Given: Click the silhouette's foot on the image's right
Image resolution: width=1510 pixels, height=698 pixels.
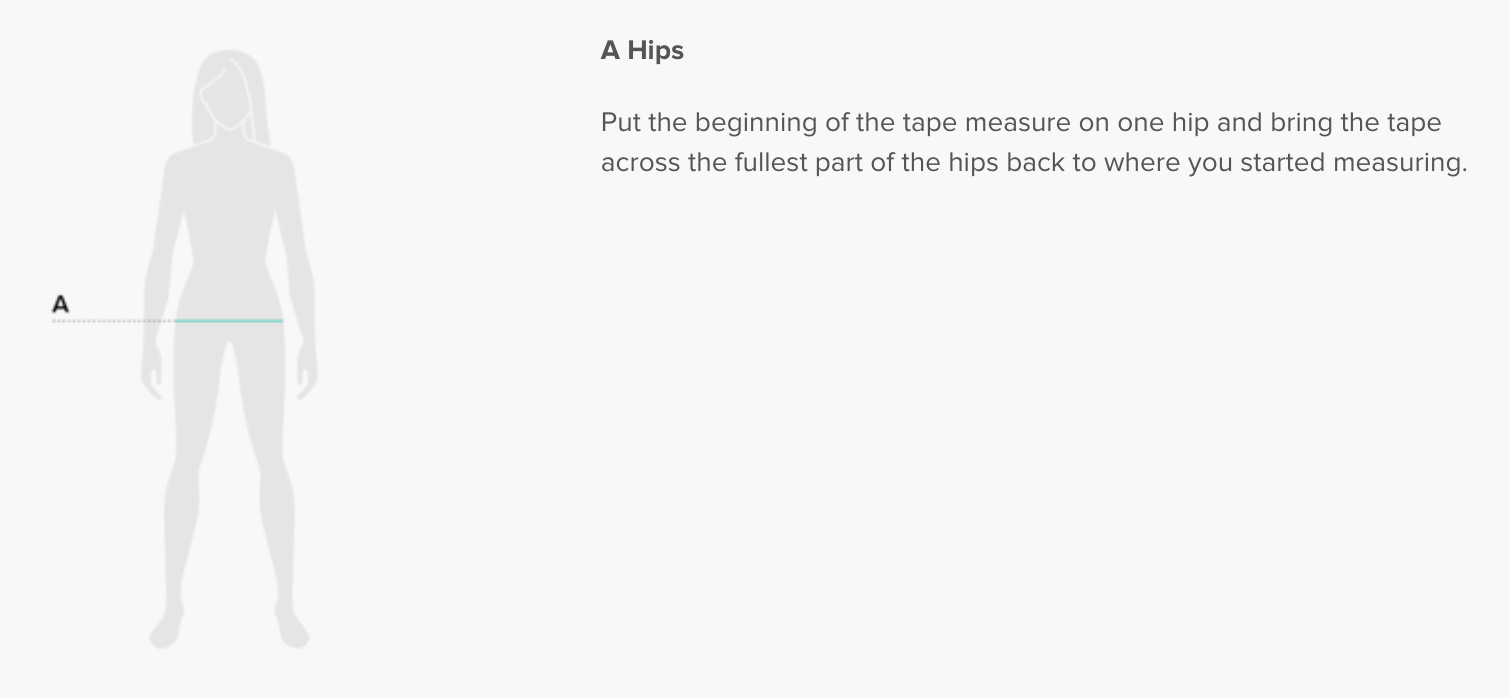Looking at the screenshot, I should 293,630.
